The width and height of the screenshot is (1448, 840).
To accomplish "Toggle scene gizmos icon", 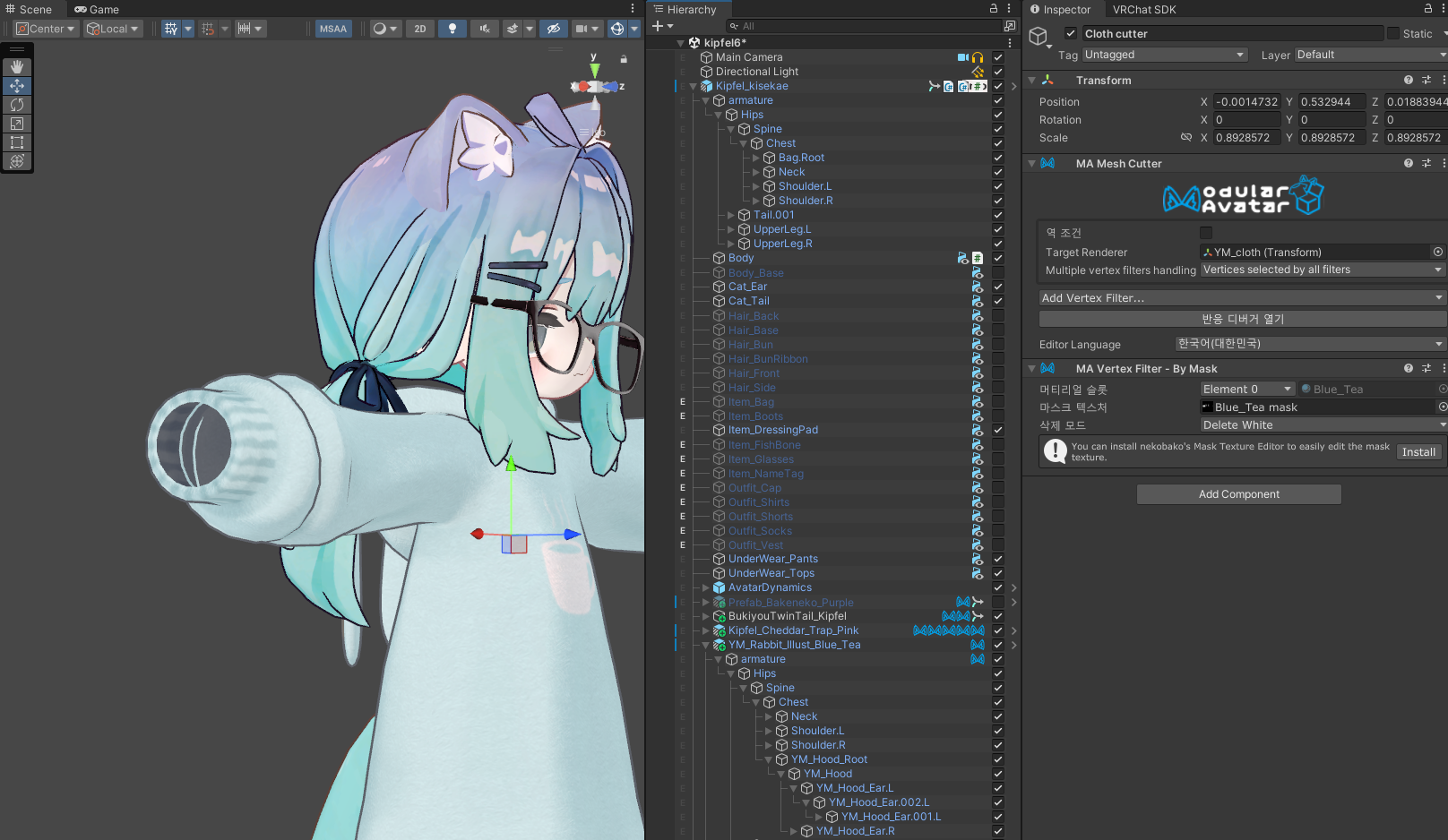I will pyautogui.click(x=616, y=29).
